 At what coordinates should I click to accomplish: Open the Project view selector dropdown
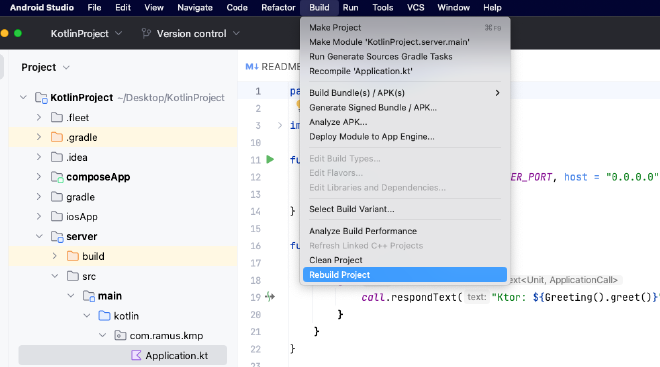[45, 67]
